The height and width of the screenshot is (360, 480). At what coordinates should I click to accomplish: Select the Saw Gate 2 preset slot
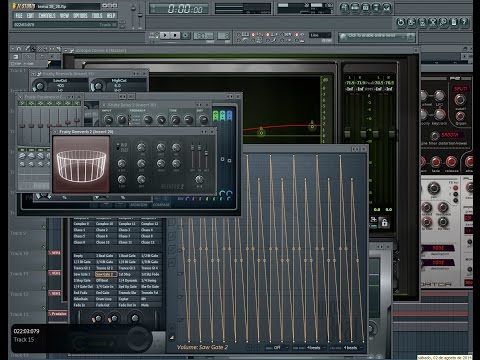(106, 274)
